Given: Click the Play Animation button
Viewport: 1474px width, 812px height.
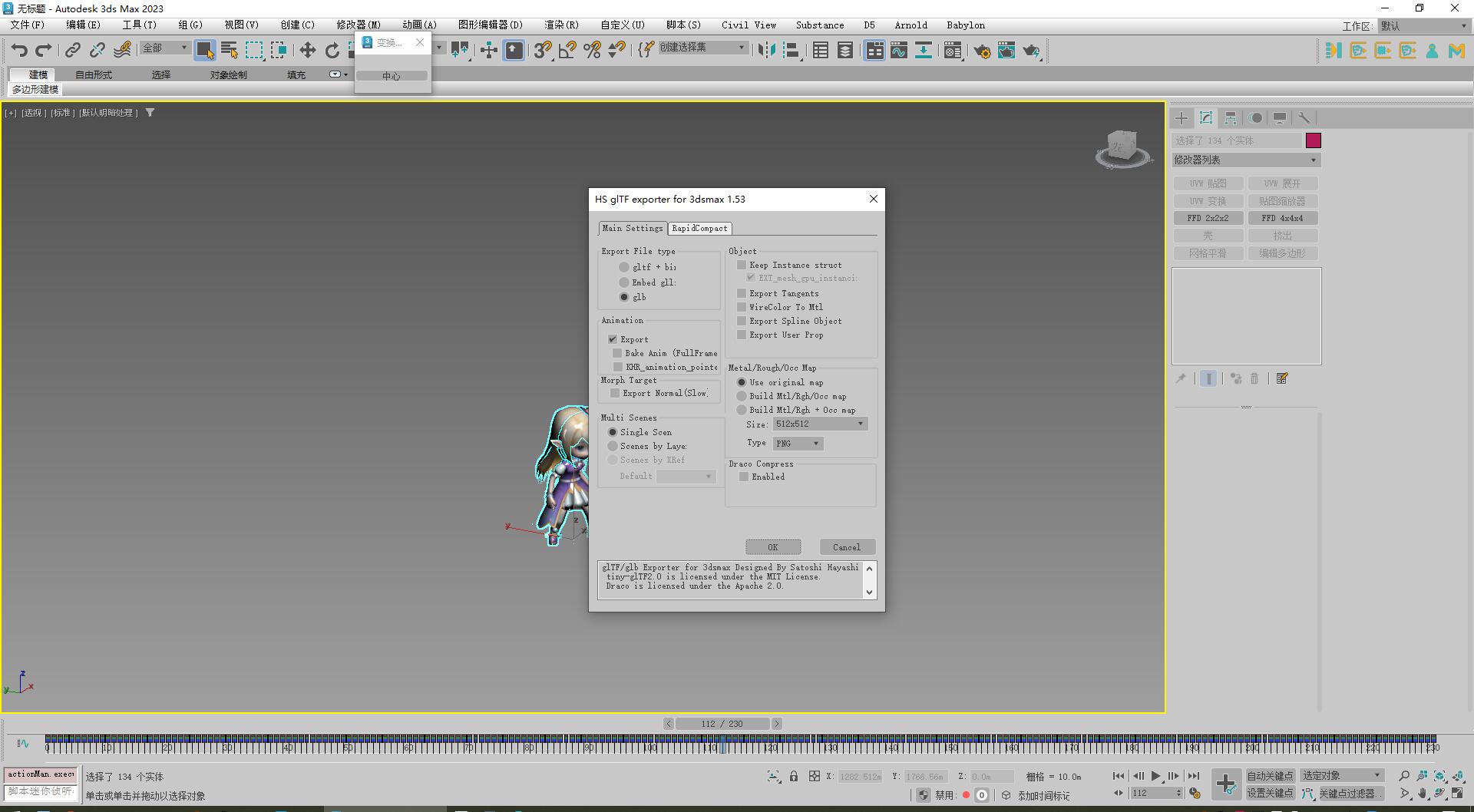Looking at the screenshot, I should (x=1156, y=776).
